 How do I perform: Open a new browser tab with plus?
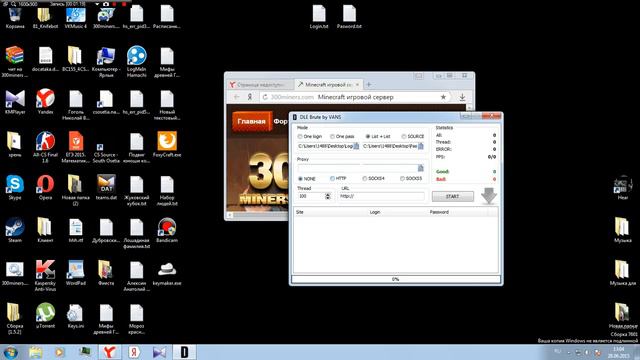(x=369, y=84)
